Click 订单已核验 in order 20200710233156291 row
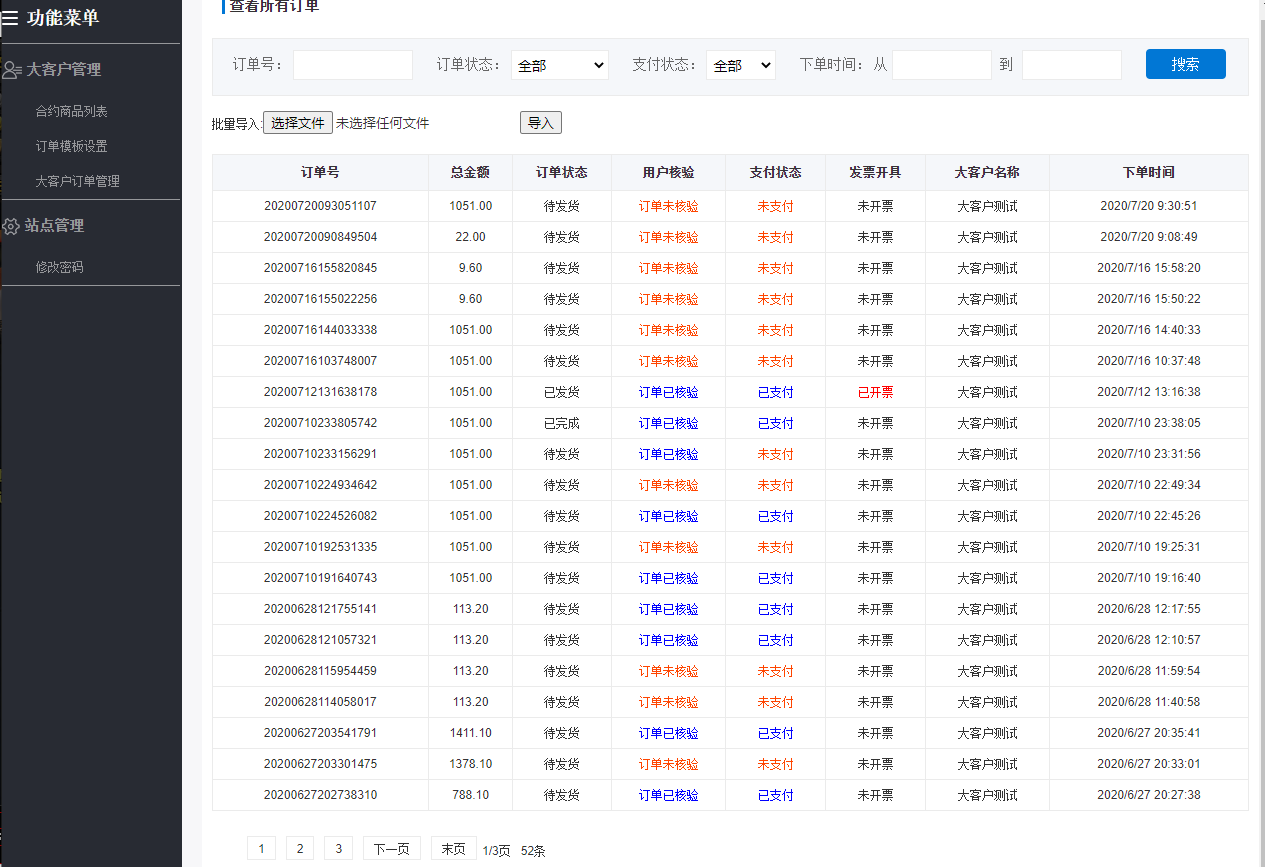Screen dimensions: 1265x867 [x=668, y=454]
